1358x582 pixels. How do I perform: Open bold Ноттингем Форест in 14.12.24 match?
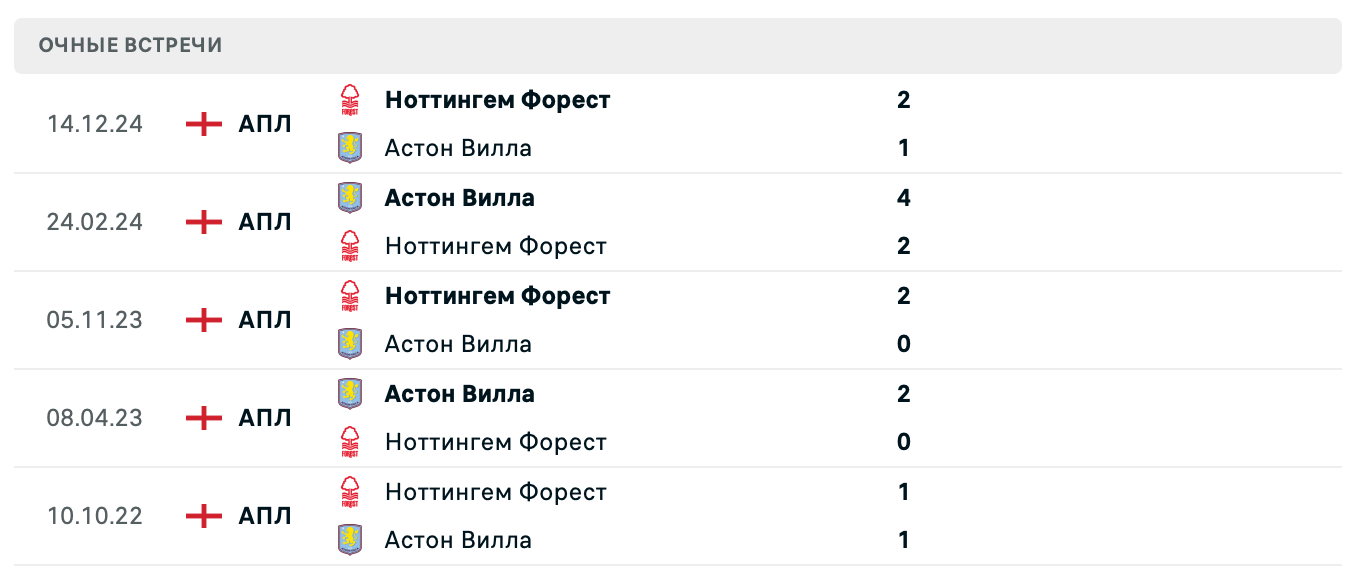pyautogui.click(x=497, y=100)
